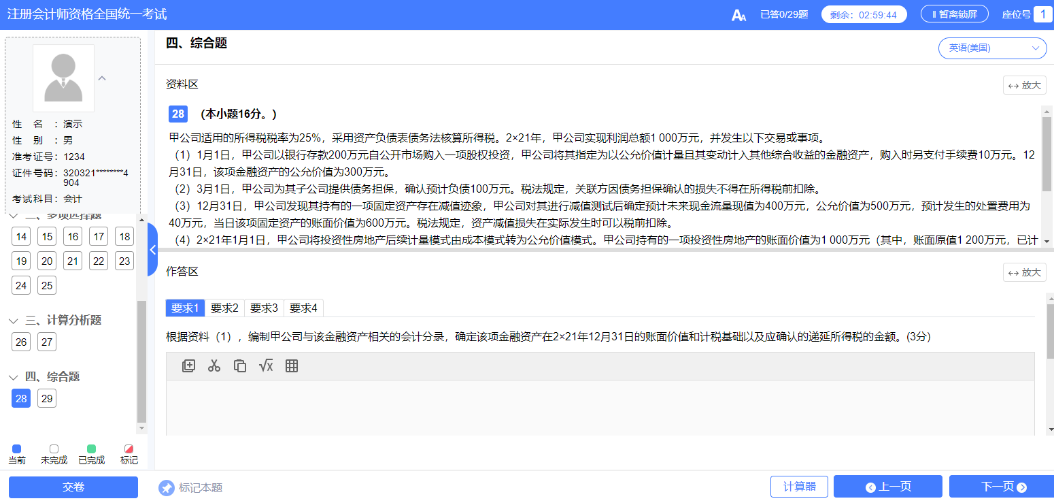1054x503 pixels.
Task: Click the sidebar question list scrollbar
Action: [140, 360]
